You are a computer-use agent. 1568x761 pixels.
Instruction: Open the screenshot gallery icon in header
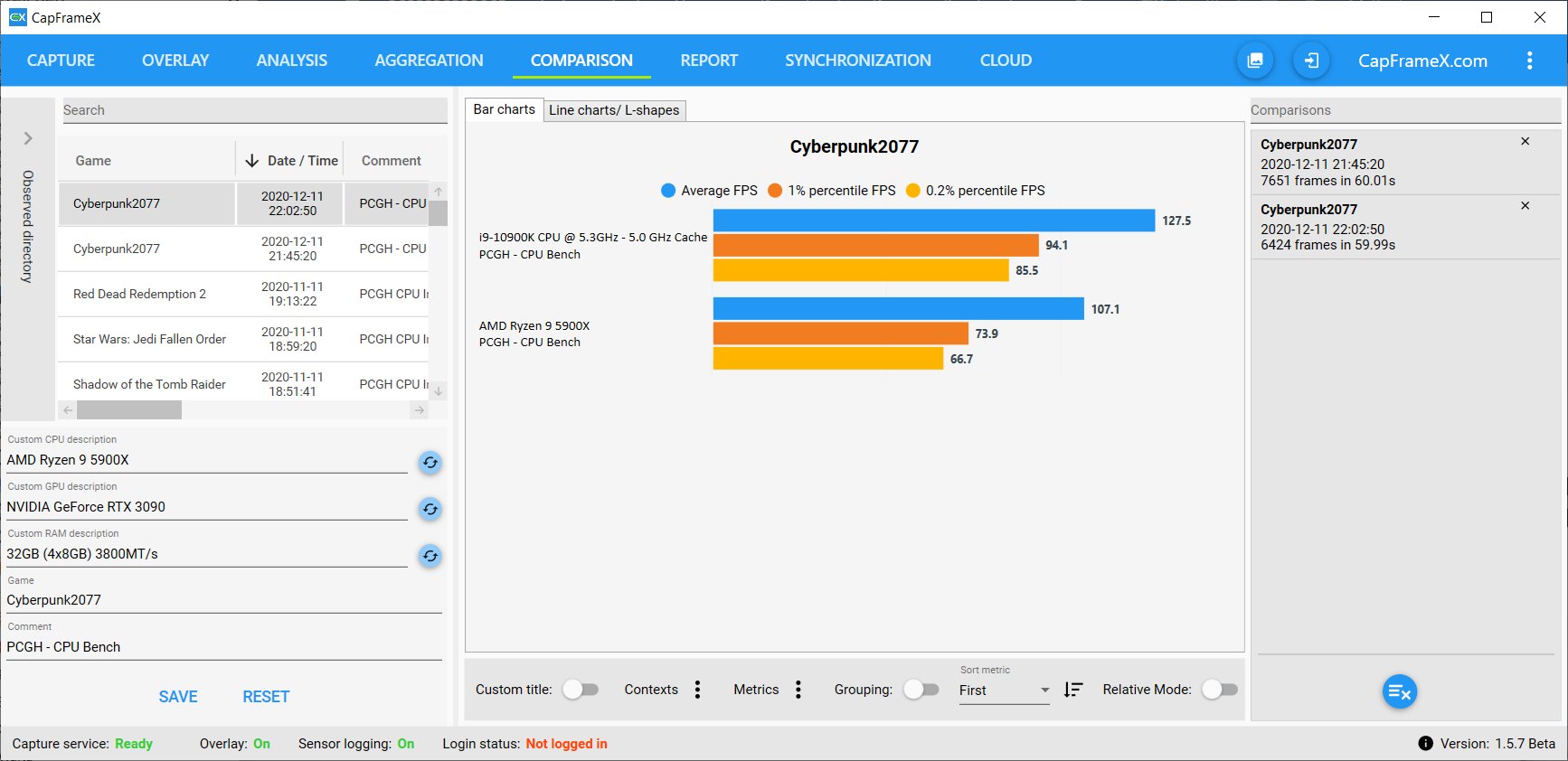click(x=1255, y=61)
